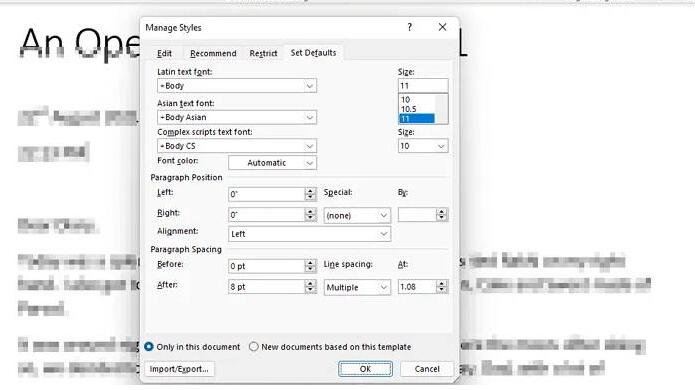695x390 pixels.
Task: Decrease the Right indent with down arrow
Action: 310,218
